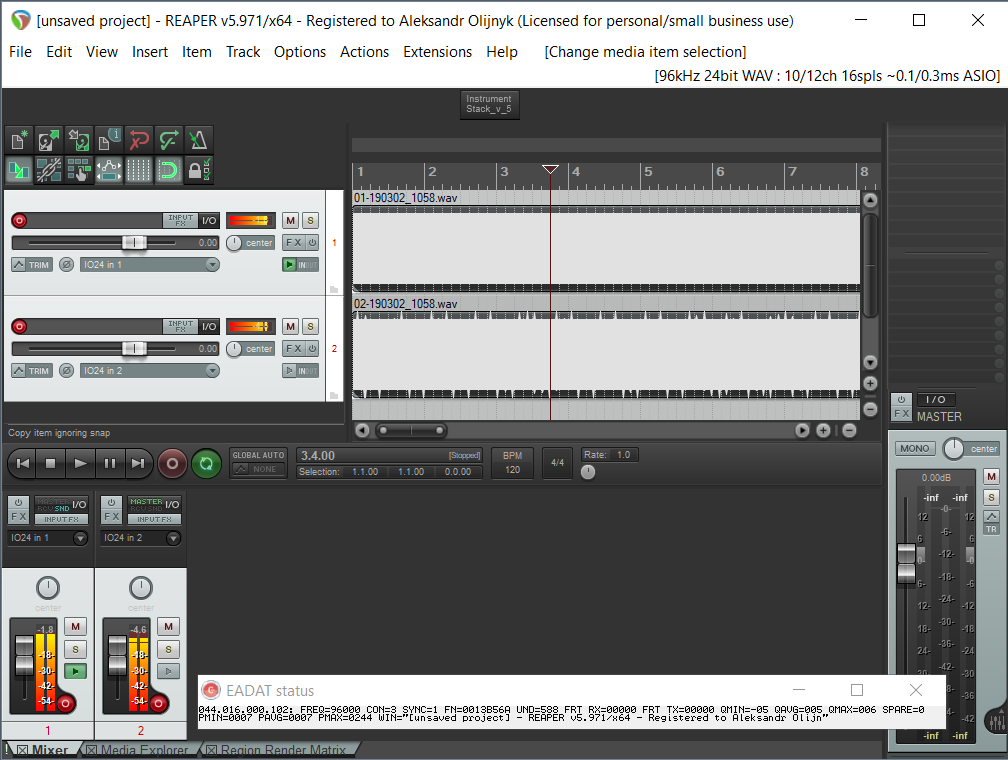Click the playback Rate knob
This screenshot has height=760, width=1008.
(588, 472)
